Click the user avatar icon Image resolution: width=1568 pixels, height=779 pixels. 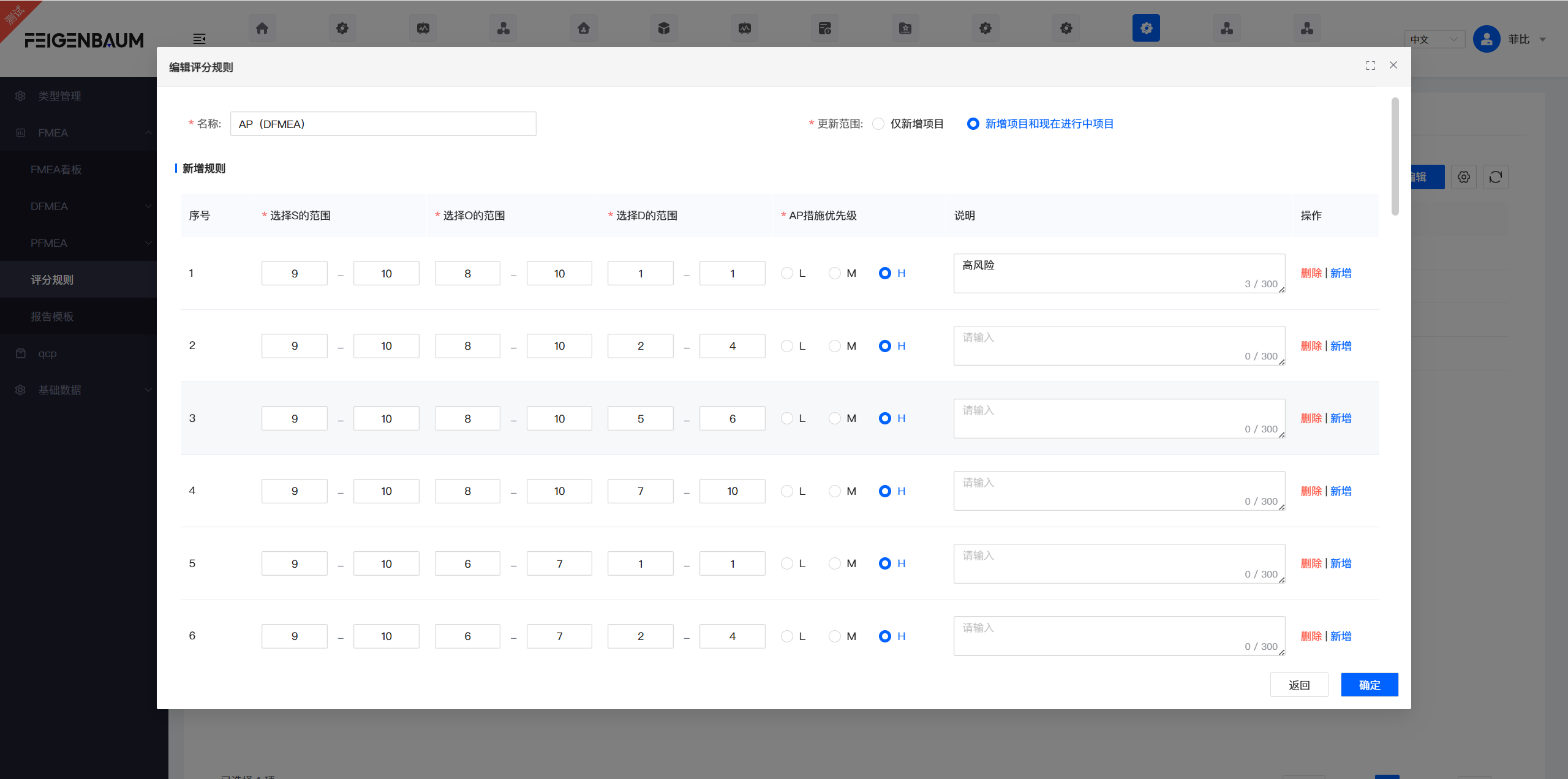(x=1486, y=39)
